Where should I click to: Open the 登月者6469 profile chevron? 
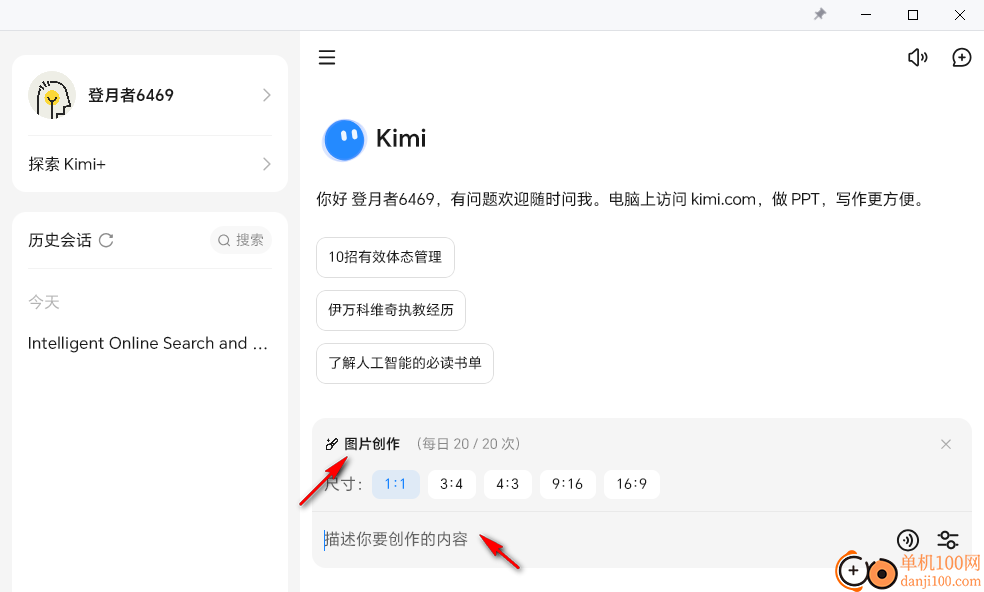[267, 95]
